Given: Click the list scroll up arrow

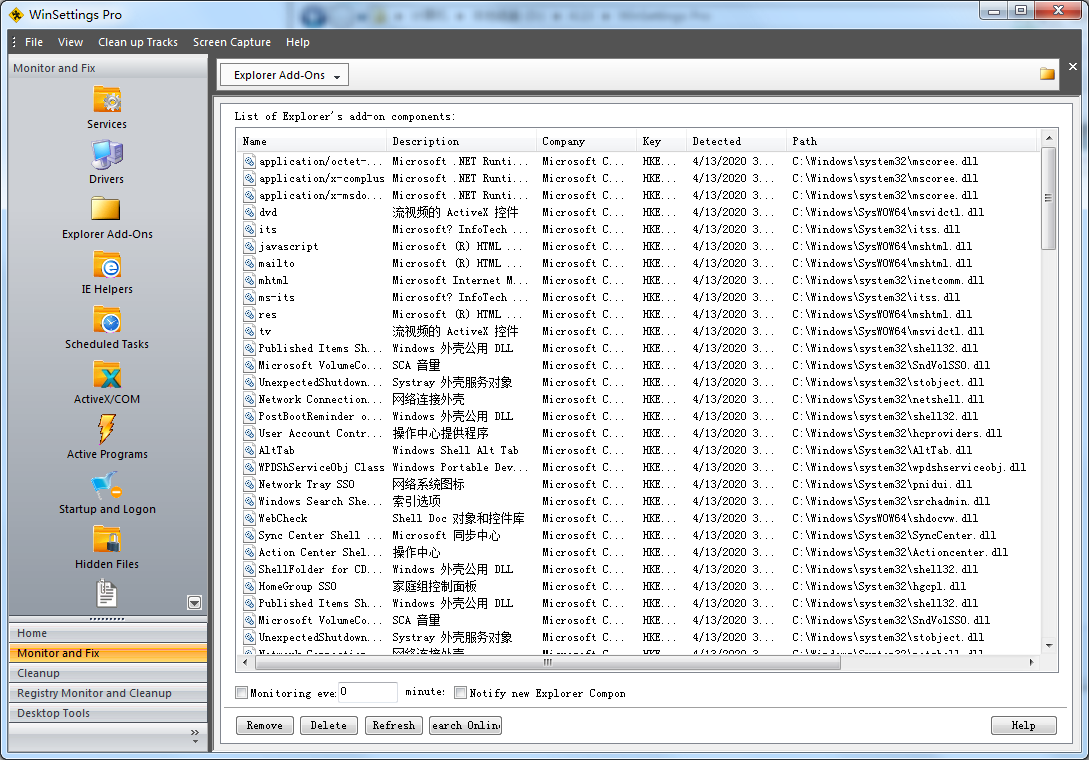Looking at the screenshot, I should coord(1049,138).
